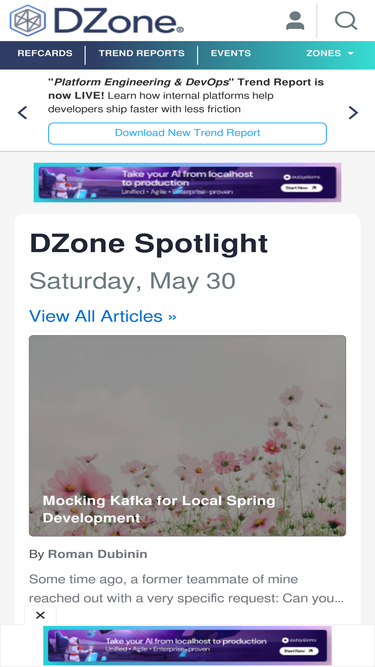This screenshot has height=667, width=375.
Task: Open the user profile icon
Action: (295, 21)
